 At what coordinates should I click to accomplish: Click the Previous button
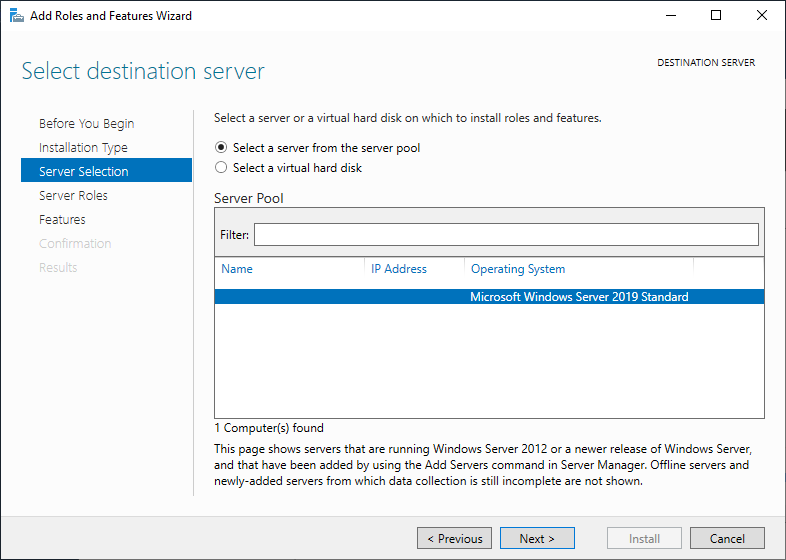point(454,538)
